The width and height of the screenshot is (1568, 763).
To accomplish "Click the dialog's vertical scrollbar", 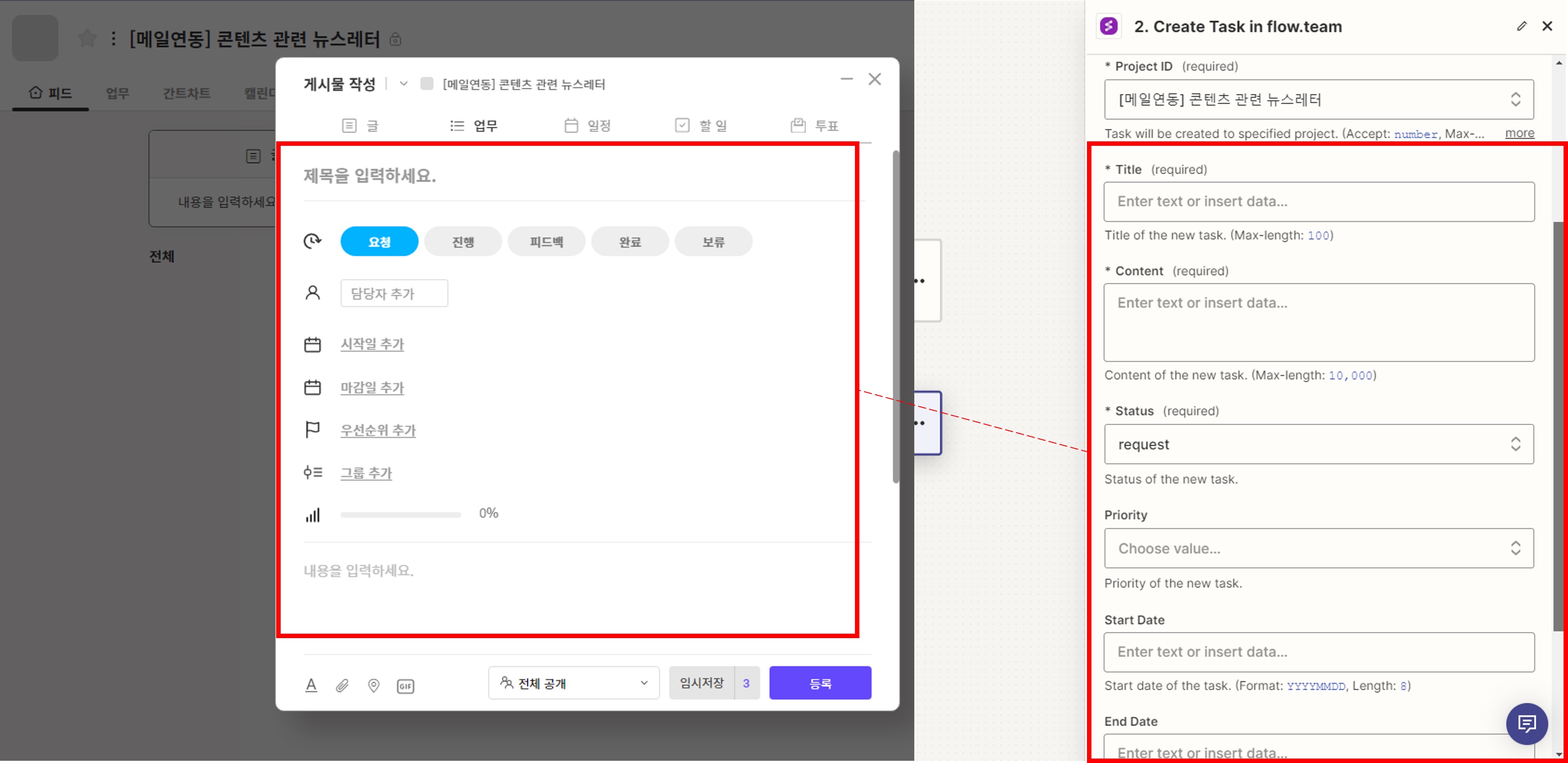I will pyautogui.click(x=896, y=317).
